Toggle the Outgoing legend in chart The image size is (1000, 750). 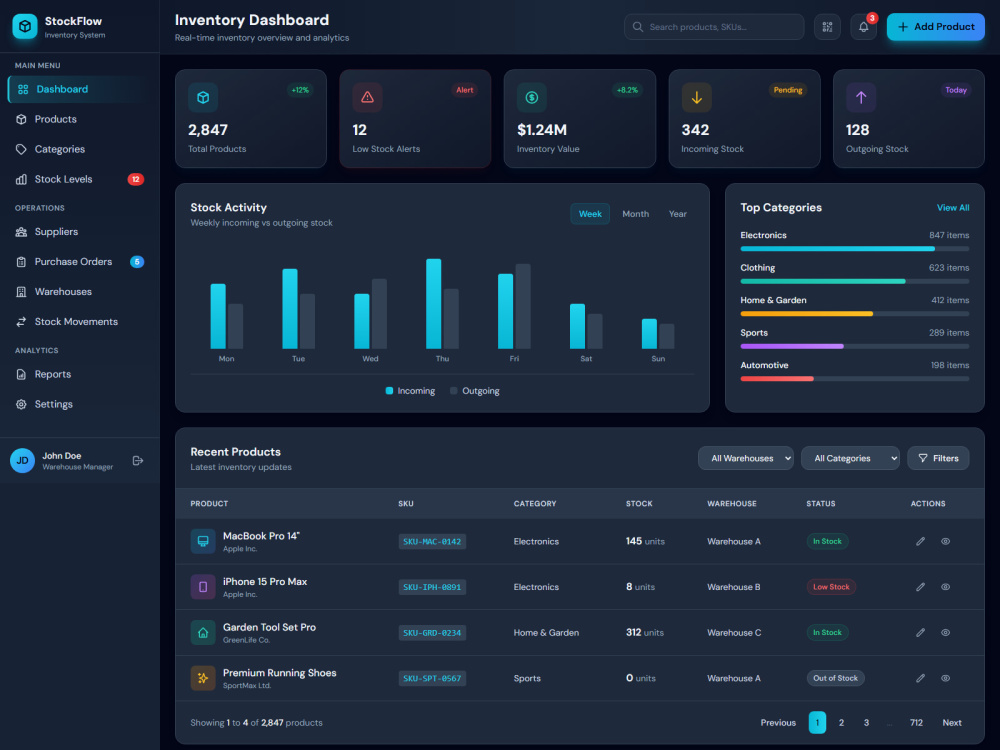tap(474, 391)
